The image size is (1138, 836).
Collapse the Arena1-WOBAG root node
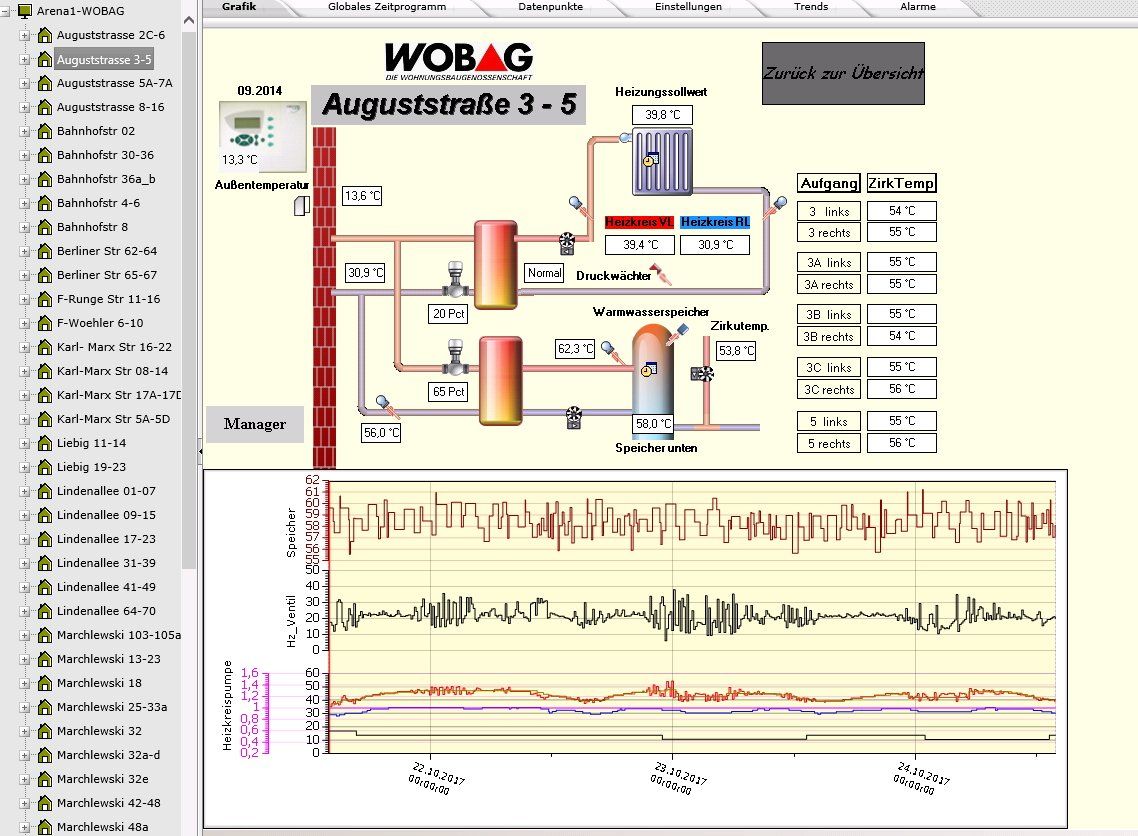pos(6,12)
